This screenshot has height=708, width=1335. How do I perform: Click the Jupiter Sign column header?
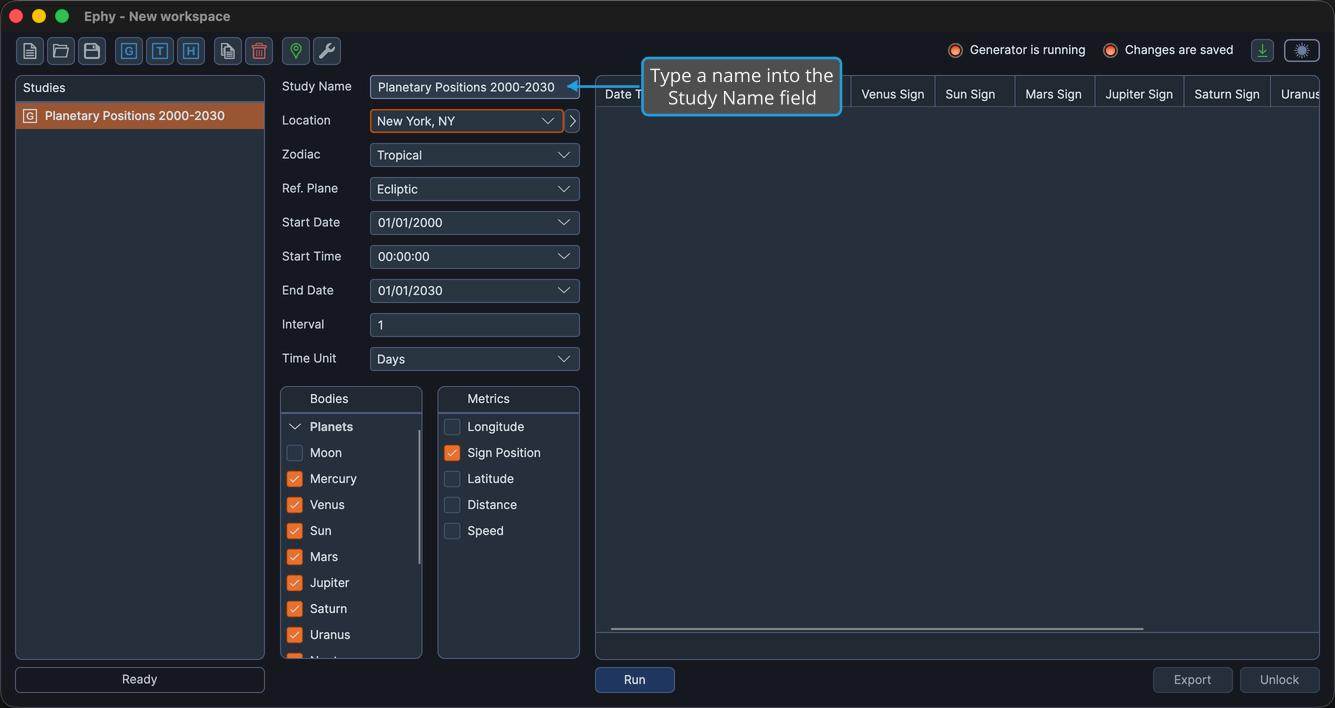(x=1139, y=94)
